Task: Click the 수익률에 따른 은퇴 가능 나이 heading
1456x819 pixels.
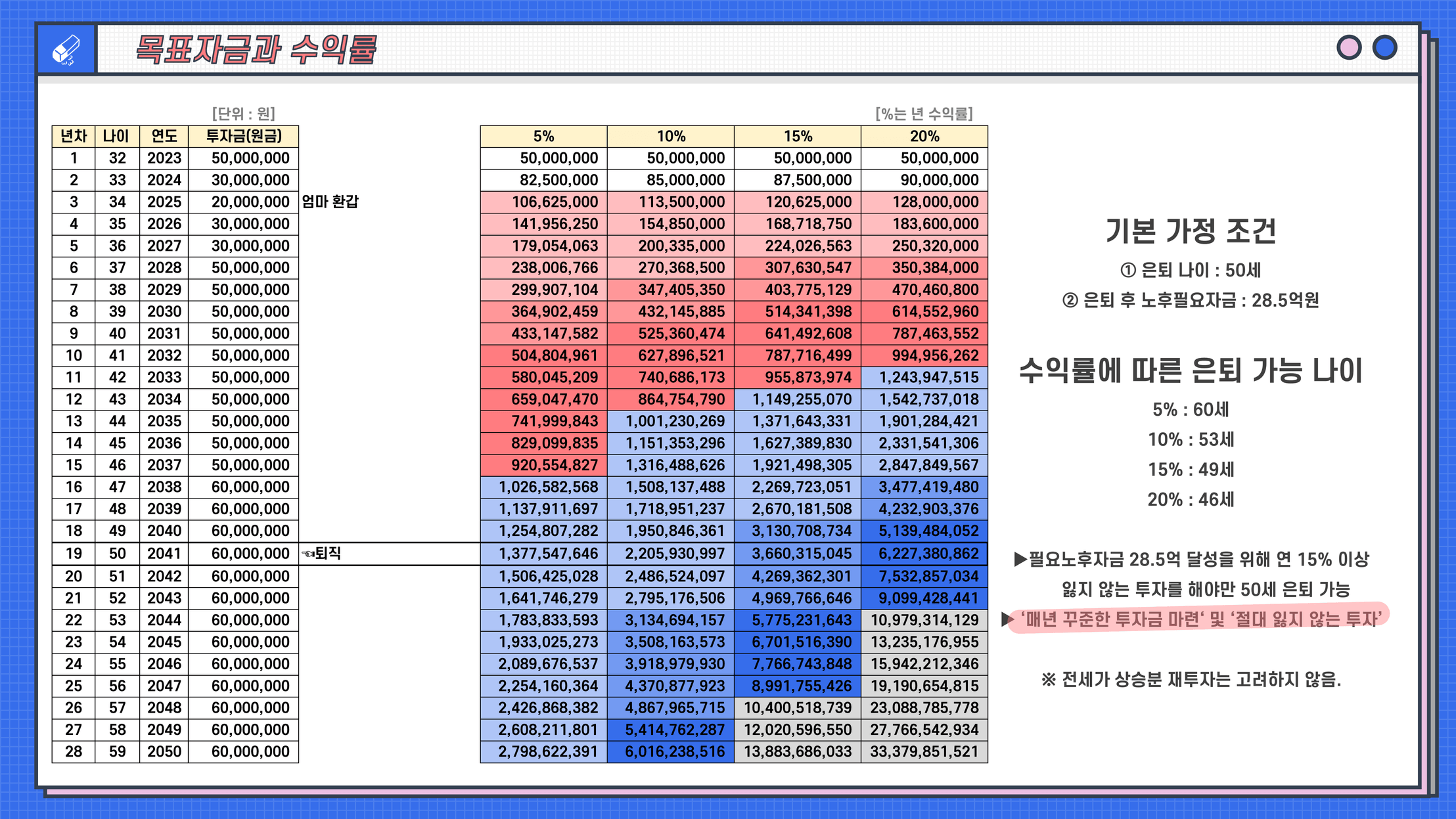Action: point(1191,370)
